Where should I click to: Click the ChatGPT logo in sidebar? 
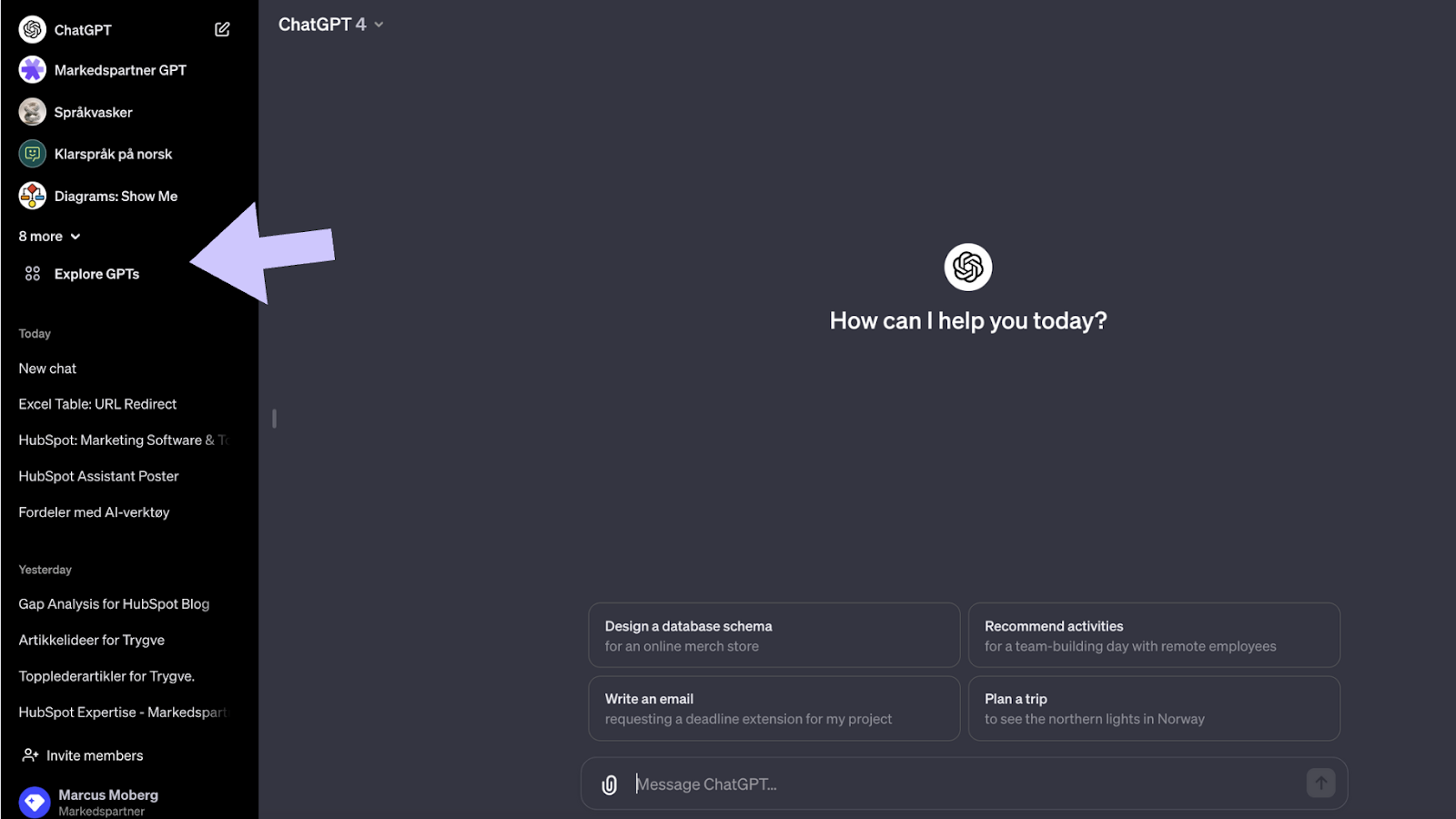(x=33, y=30)
